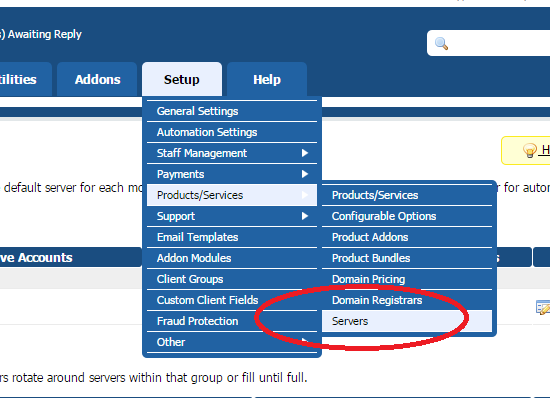The width and height of the screenshot is (550, 398).
Task: Open Payments menu entry
Action: 232,174
